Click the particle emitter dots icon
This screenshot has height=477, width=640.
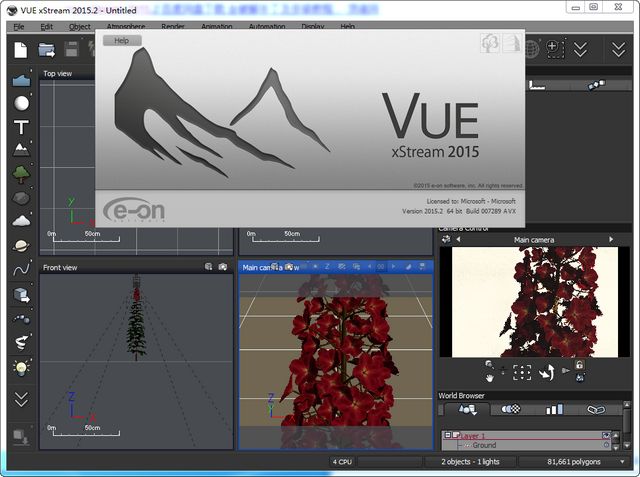pos(21,318)
